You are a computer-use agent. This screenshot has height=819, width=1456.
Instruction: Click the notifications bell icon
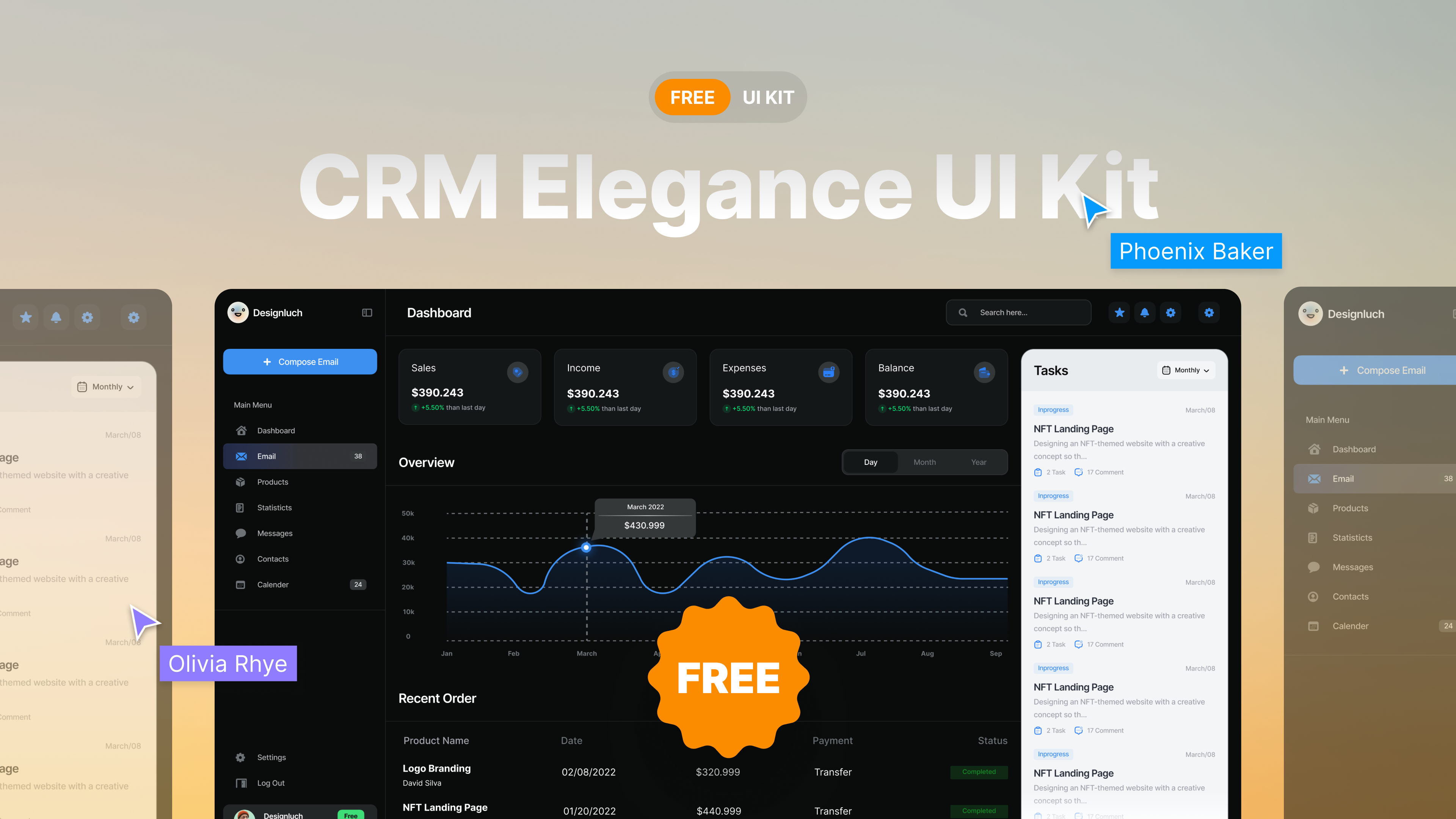(x=1144, y=312)
